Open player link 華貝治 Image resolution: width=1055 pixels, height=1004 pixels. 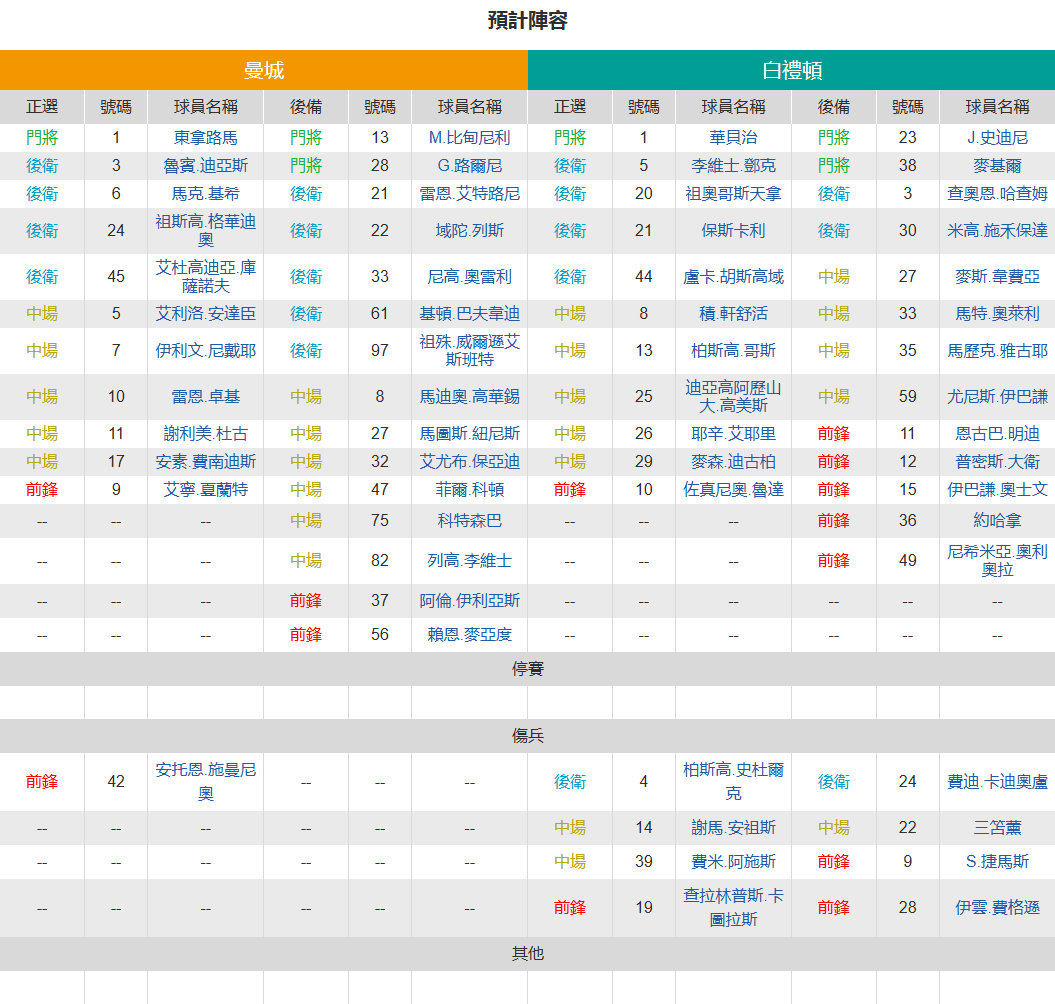(x=733, y=138)
